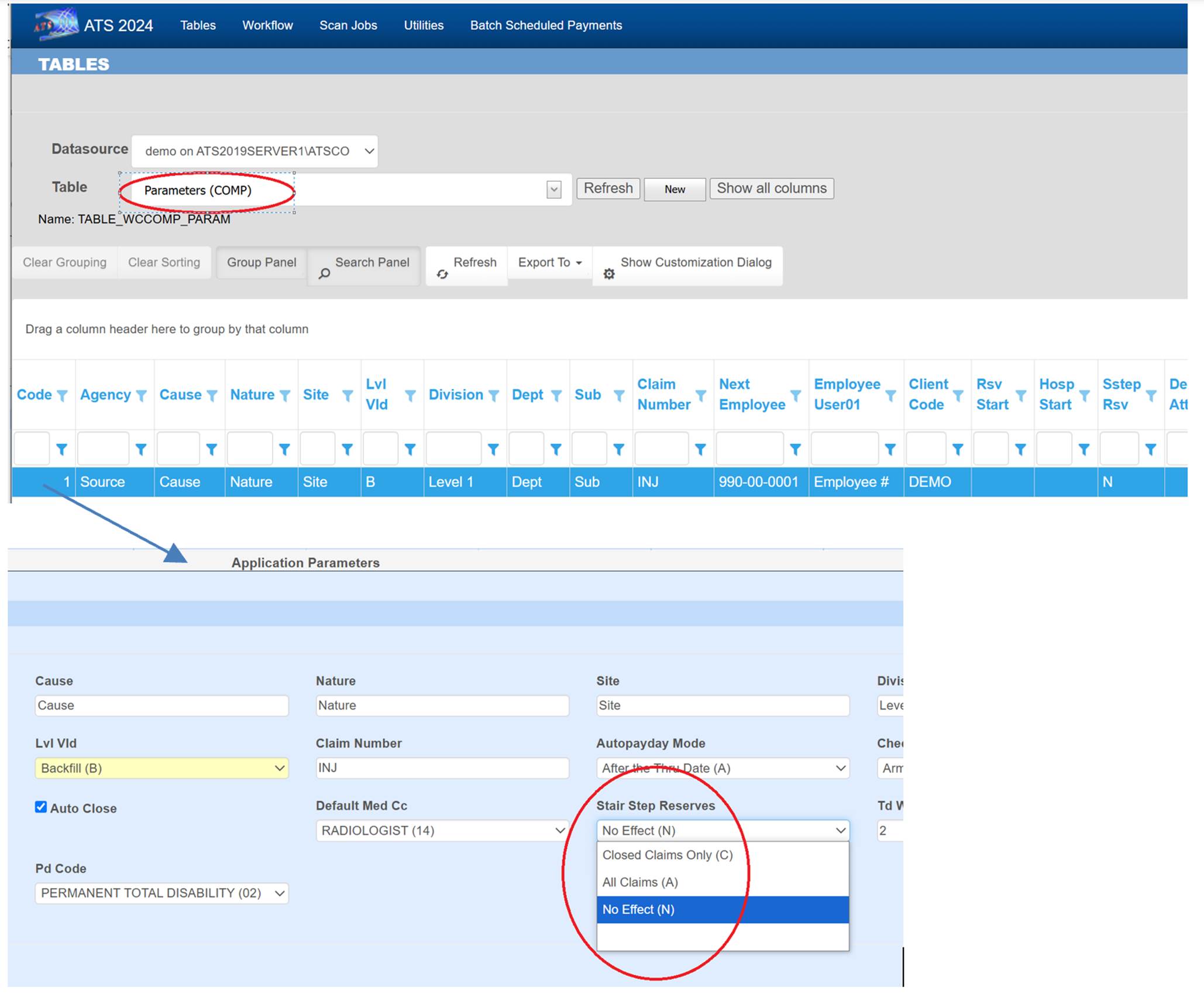Select All Claims (A) in Stair Step Reserves list
1204x994 pixels.
(x=641, y=882)
